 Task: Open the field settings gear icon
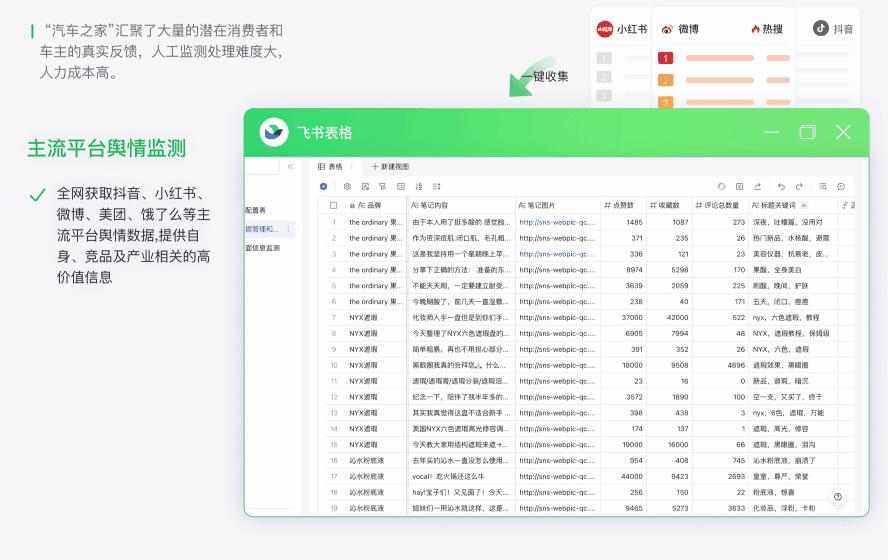(x=347, y=186)
